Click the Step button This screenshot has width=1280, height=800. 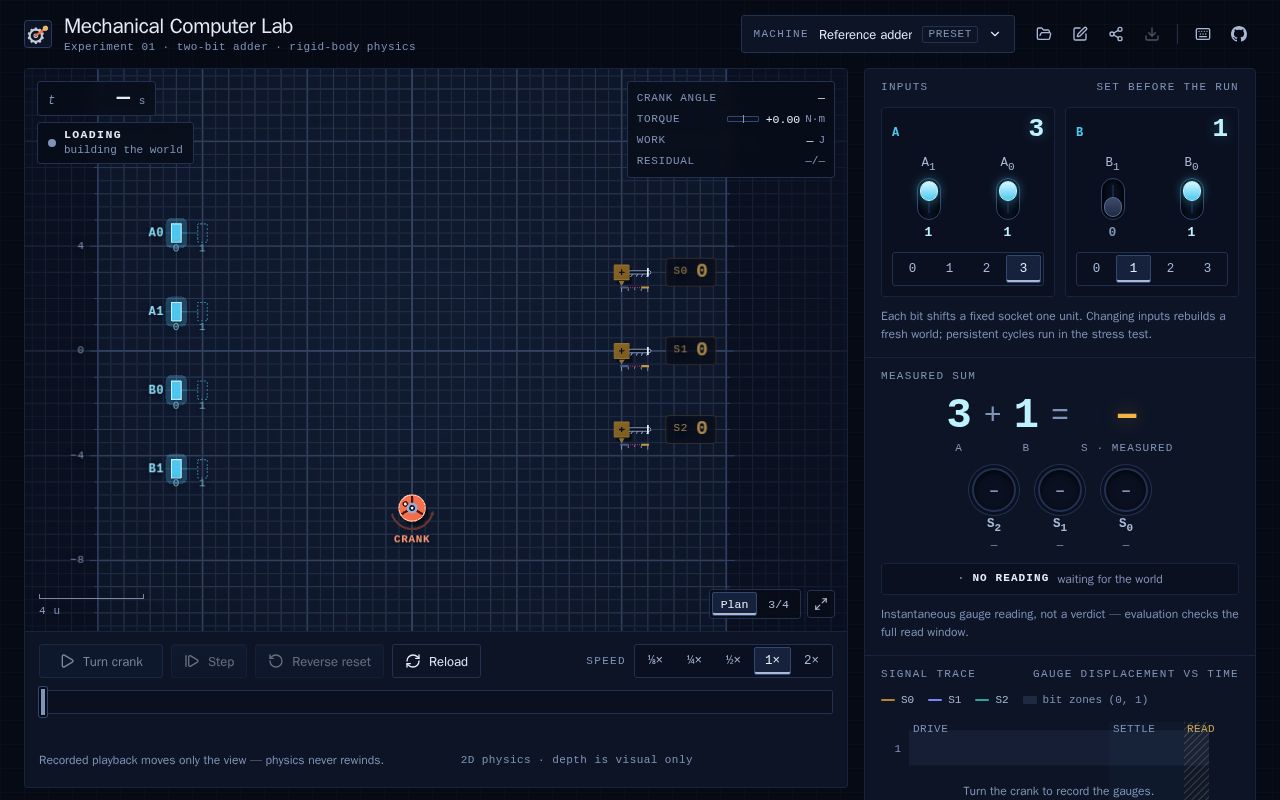[x=209, y=661]
